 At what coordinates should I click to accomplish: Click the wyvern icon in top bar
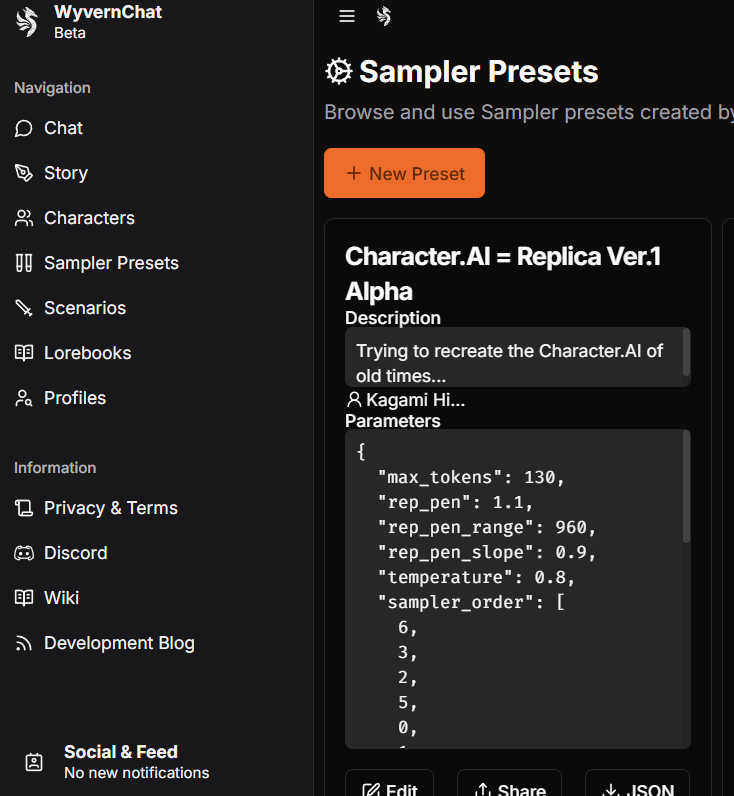click(383, 16)
